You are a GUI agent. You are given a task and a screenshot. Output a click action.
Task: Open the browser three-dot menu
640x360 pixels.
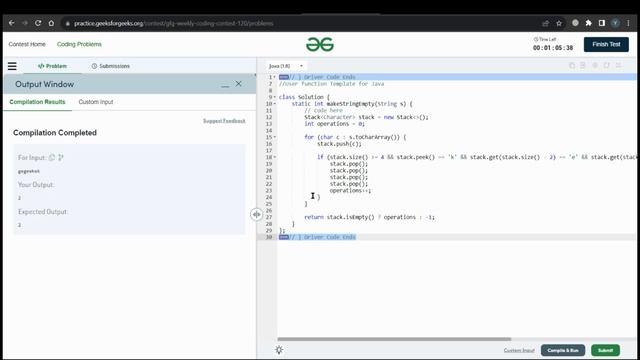pos(628,23)
